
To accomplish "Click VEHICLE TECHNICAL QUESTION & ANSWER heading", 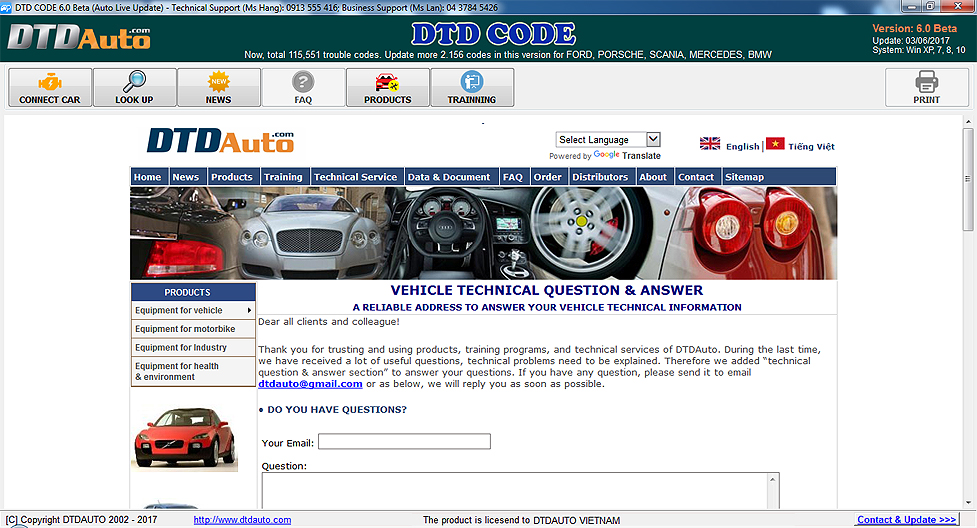I will click(546, 290).
